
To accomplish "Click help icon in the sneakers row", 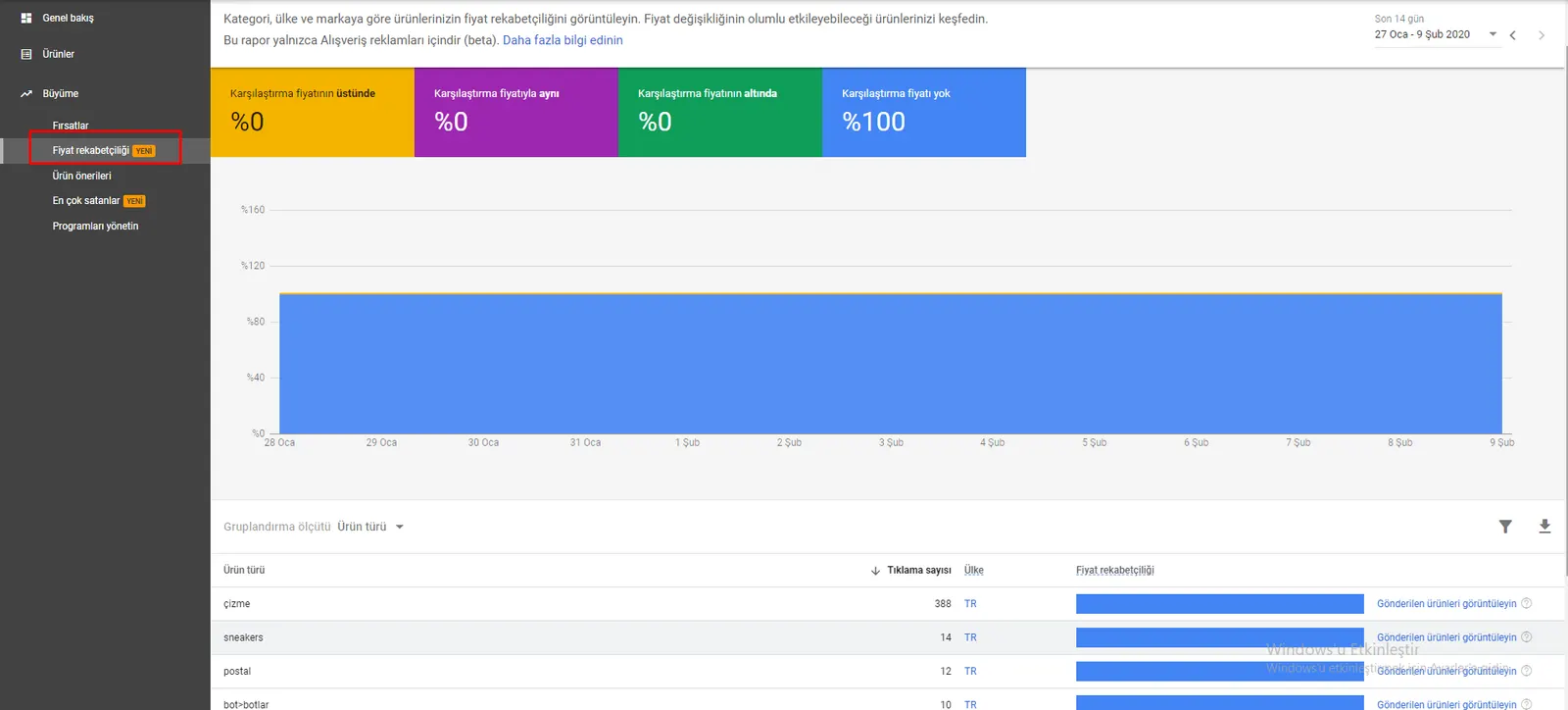I will pos(1526,637).
